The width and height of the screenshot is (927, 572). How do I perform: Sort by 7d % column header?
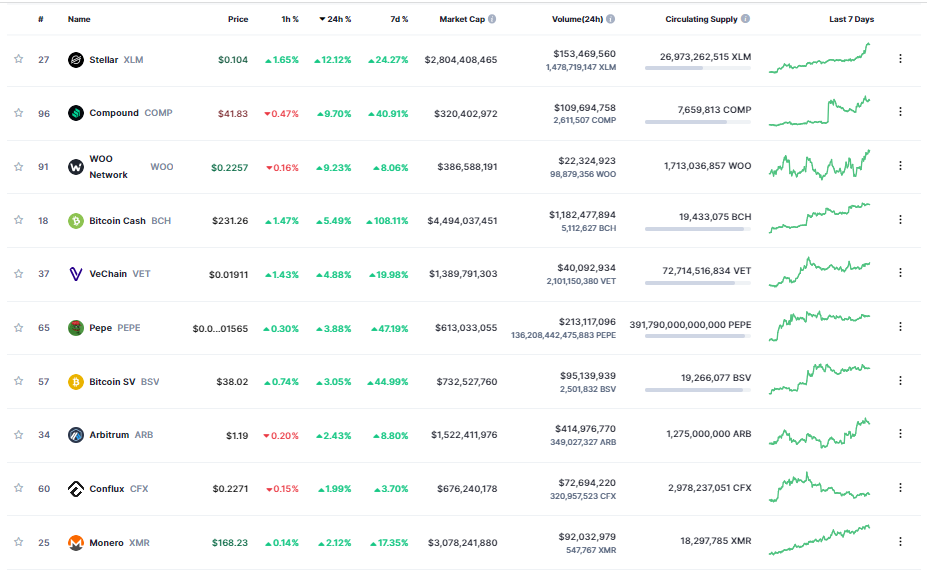click(399, 19)
